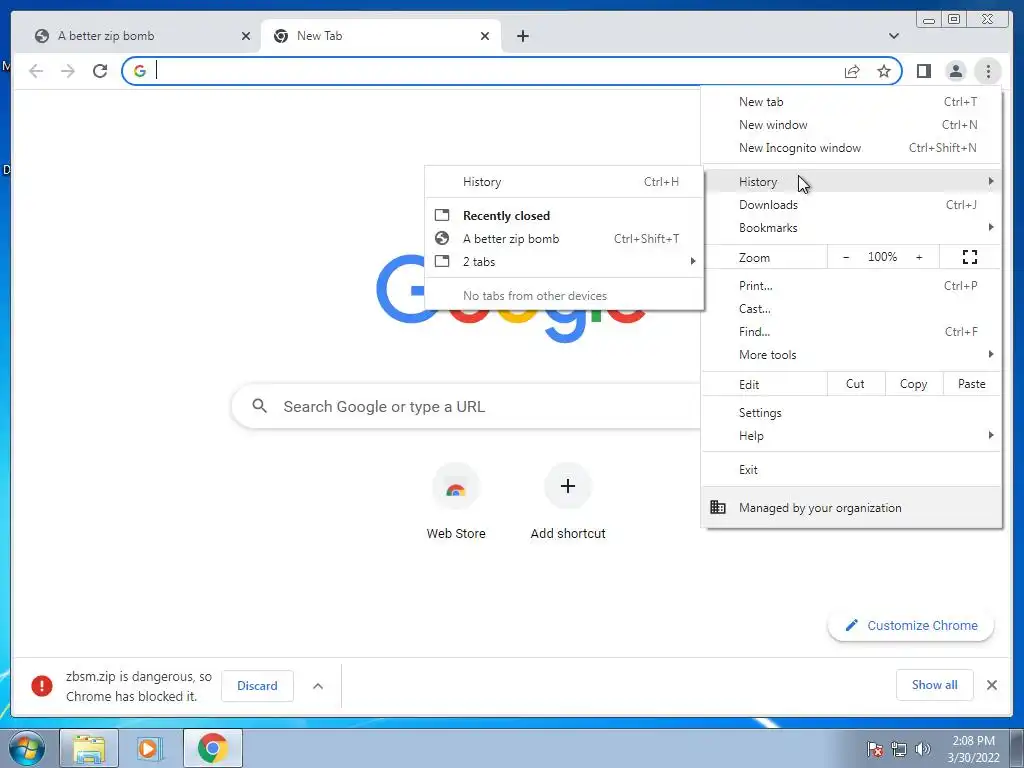This screenshot has width=1024, height=768.
Task: Decrease zoom with the minus button
Action: [x=846, y=257]
